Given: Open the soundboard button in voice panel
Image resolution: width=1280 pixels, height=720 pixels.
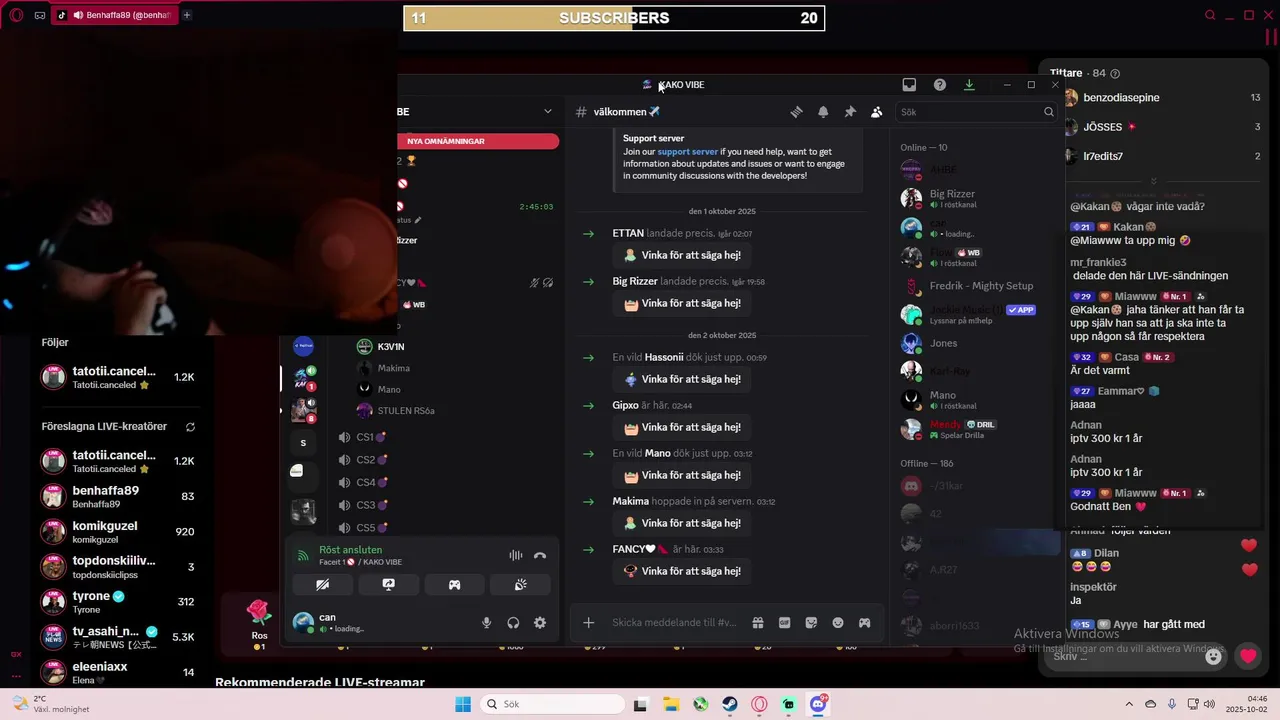Looking at the screenshot, I should pos(520,585).
